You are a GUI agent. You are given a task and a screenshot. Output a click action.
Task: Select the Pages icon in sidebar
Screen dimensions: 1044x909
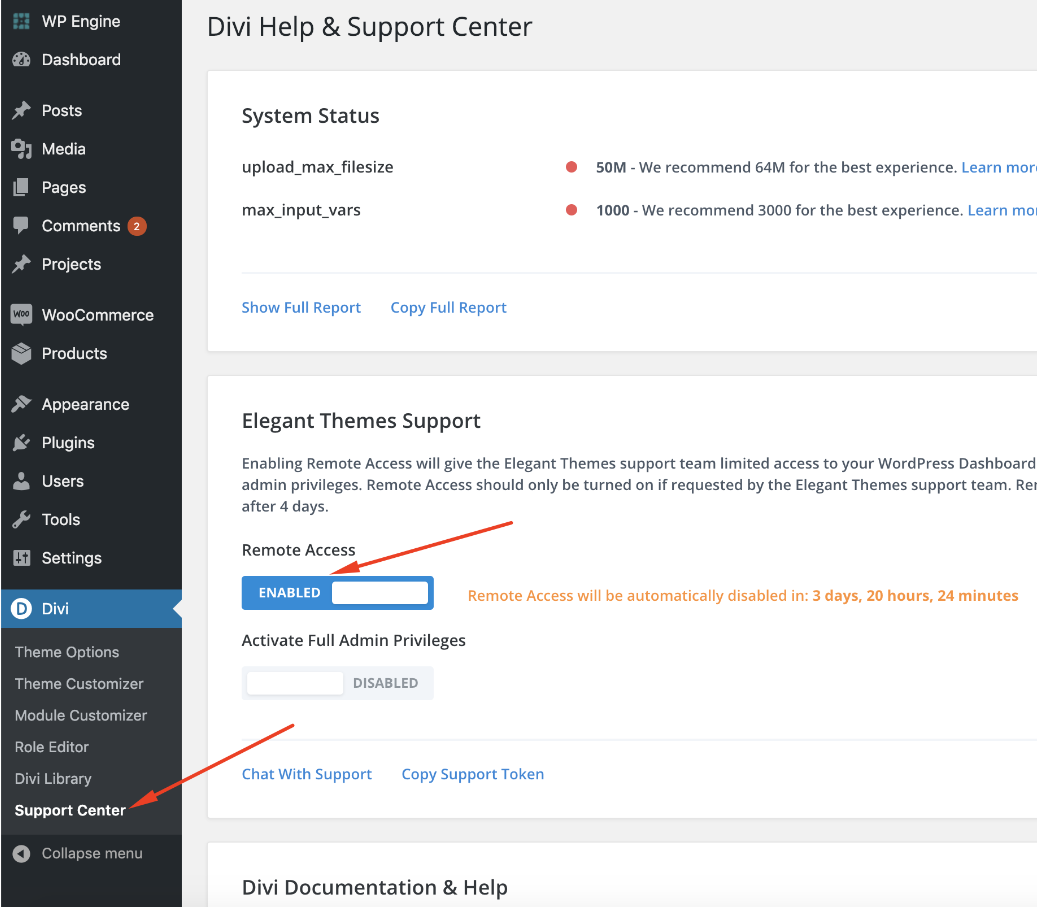tap(18, 187)
